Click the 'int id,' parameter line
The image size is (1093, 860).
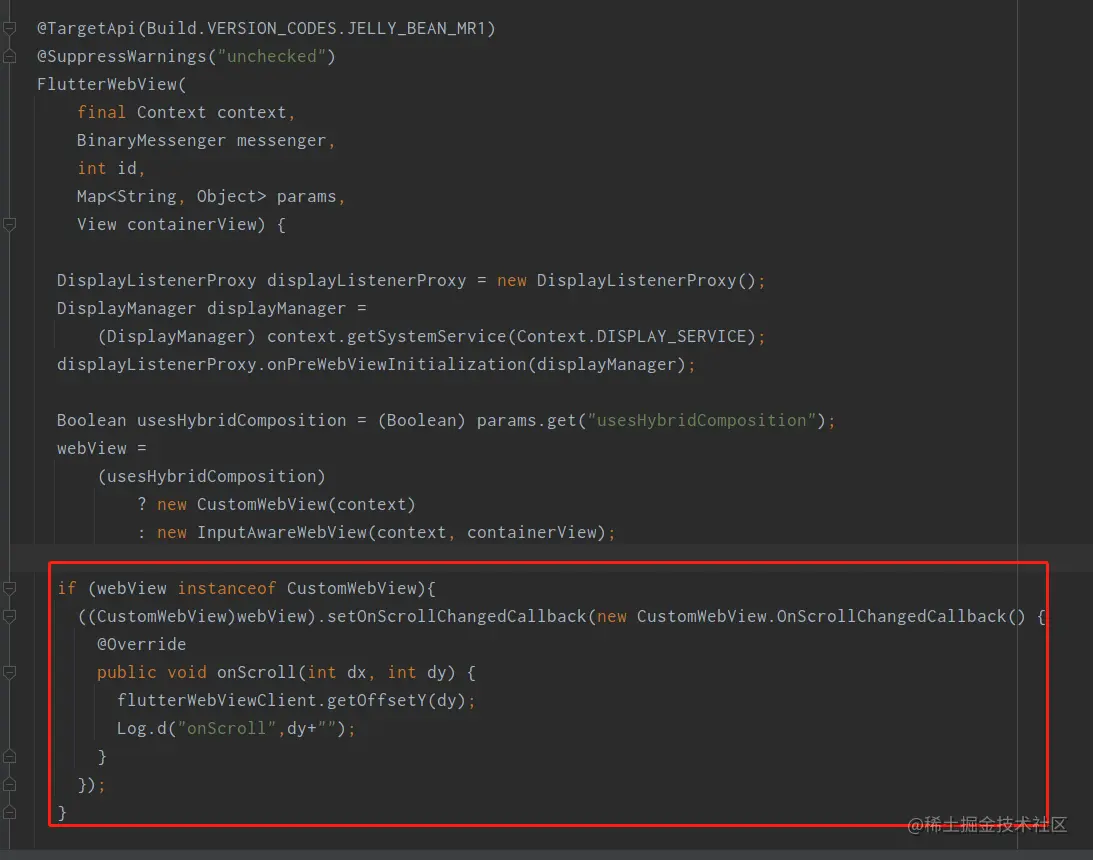[x=111, y=168]
